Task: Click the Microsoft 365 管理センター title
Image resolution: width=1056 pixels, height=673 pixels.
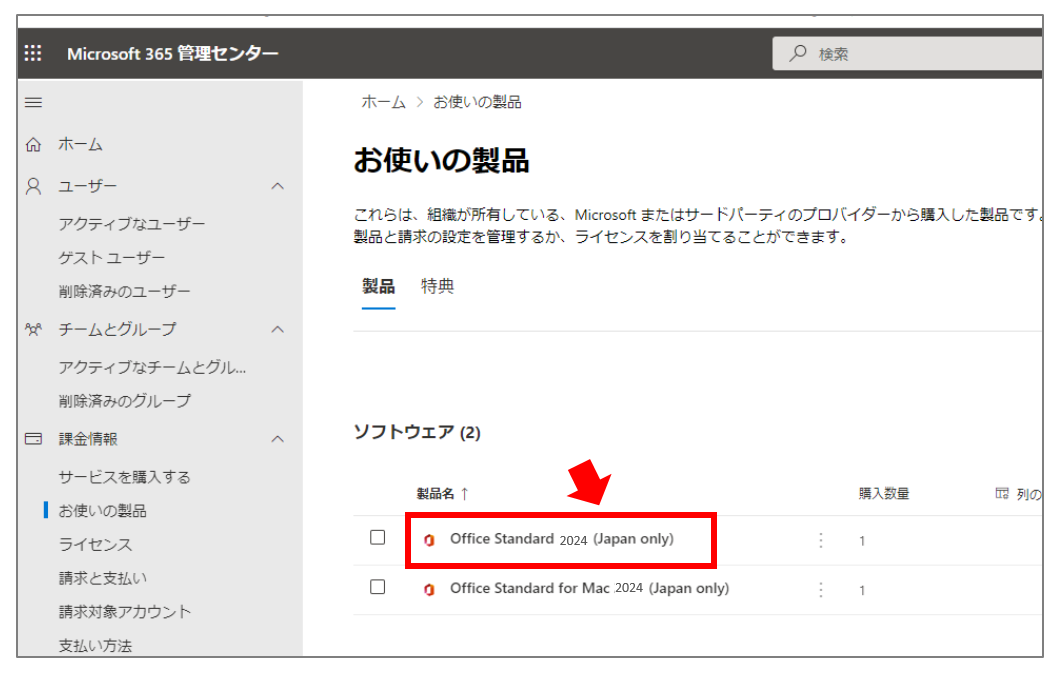Action: (x=172, y=54)
